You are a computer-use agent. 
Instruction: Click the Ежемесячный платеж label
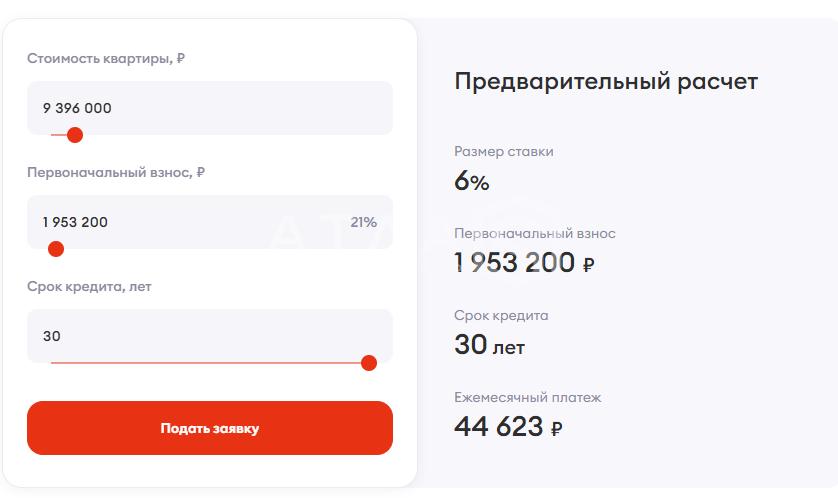(527, 397)
